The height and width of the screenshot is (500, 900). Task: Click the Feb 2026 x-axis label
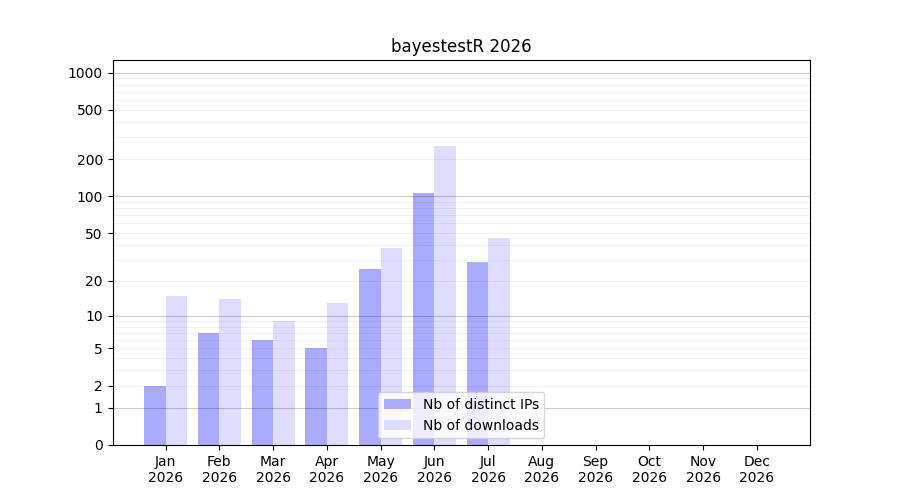coord(219,469)
